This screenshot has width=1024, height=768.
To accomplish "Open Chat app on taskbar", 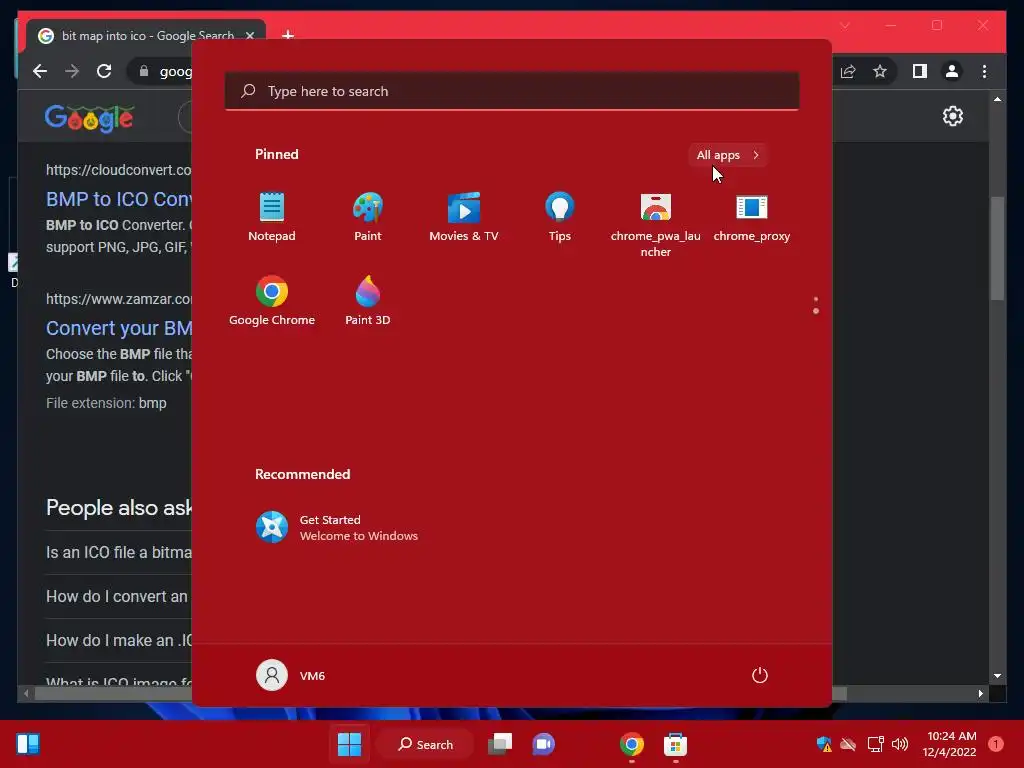I will 543,744.
